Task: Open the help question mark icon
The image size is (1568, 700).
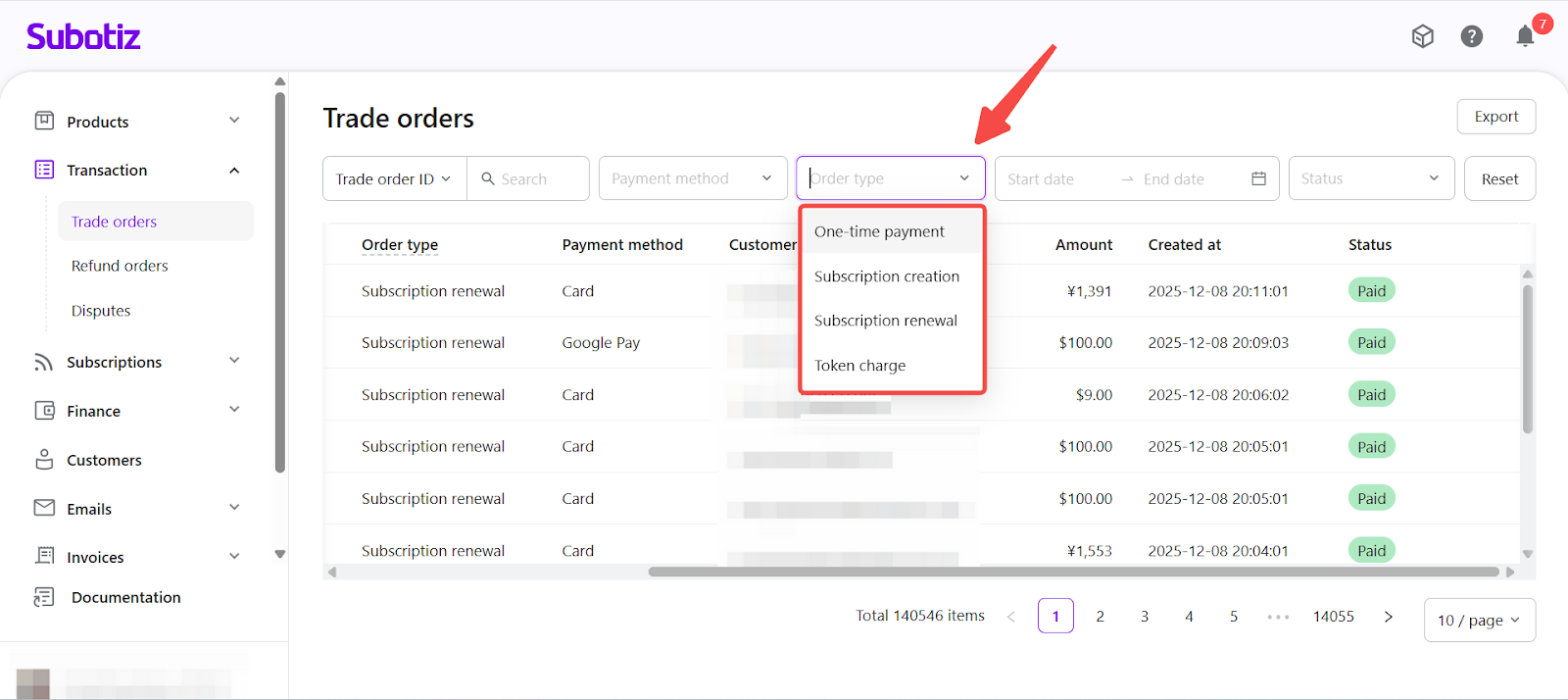Action: tap(1471, 36)
